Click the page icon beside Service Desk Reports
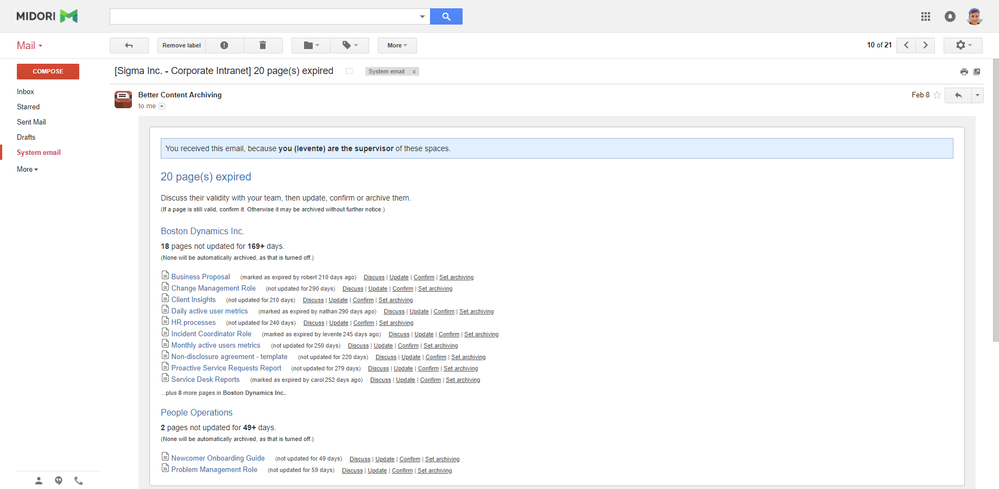Viewport: 999px width, 489px height. [x=165, y=379]
